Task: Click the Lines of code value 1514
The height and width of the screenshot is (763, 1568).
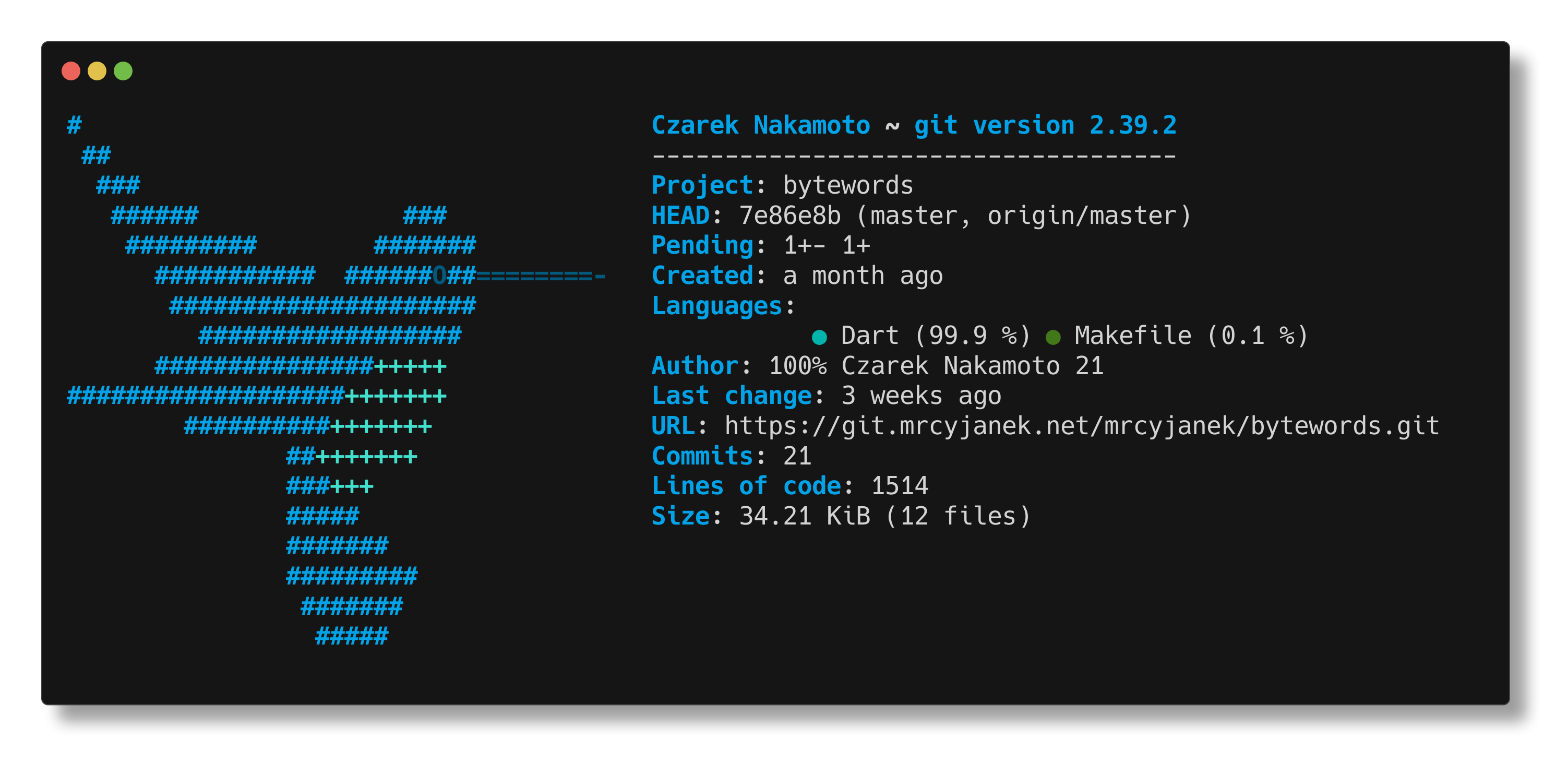Action: (x=900, y=486)
